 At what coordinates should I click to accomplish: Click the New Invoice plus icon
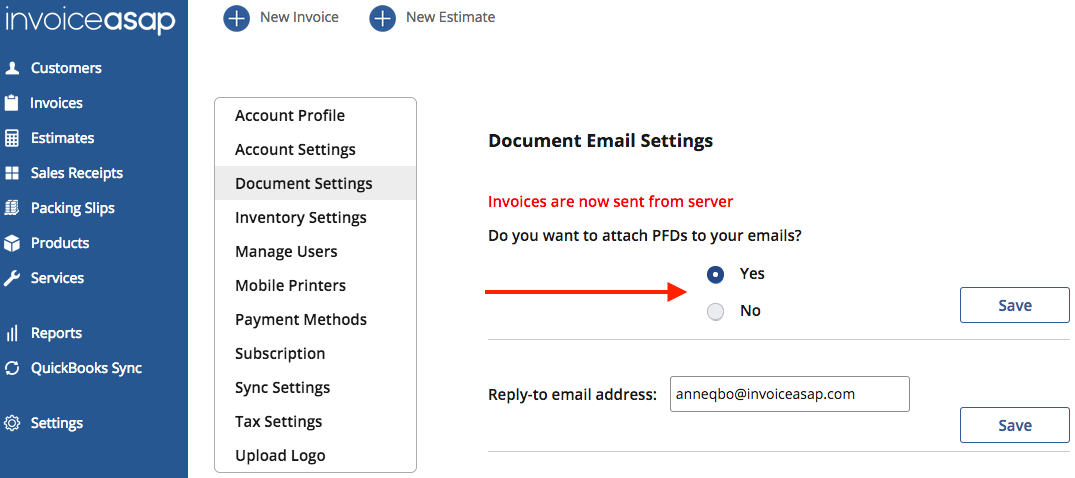[236, 18]
